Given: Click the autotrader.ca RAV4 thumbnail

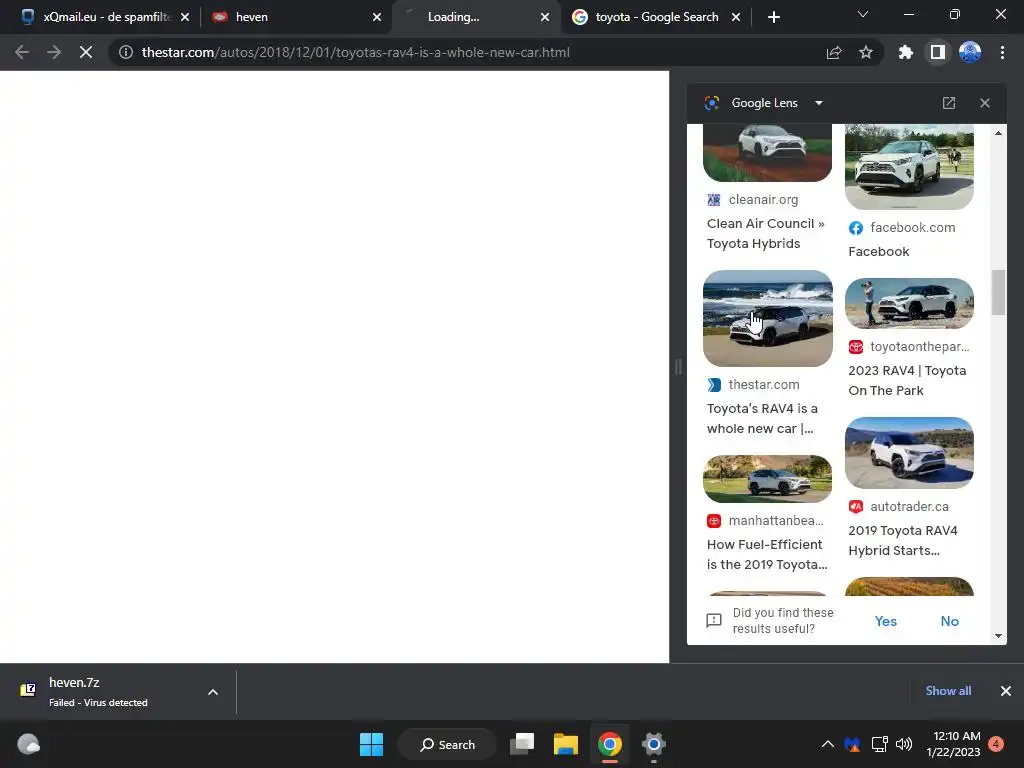Looking at the screenshot, I should pos(909,453).
